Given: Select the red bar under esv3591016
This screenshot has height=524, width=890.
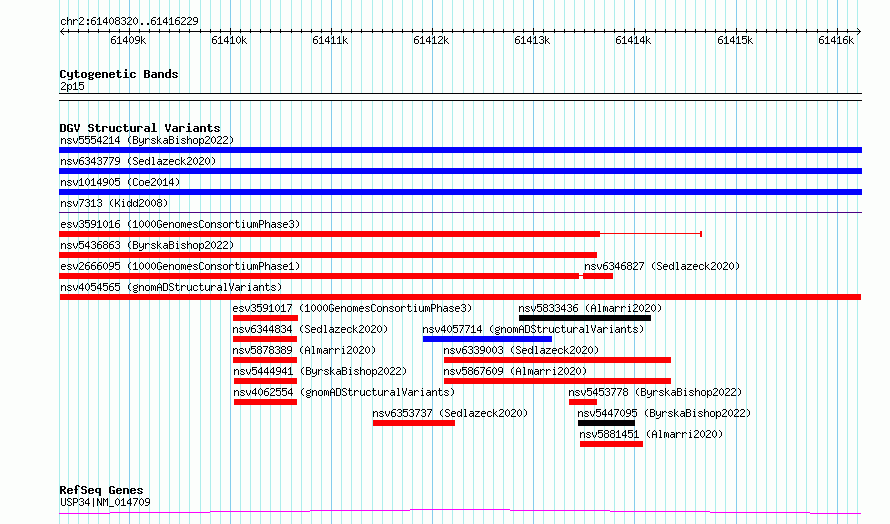Looking at the screenshot, I should (x=329, y=234).
